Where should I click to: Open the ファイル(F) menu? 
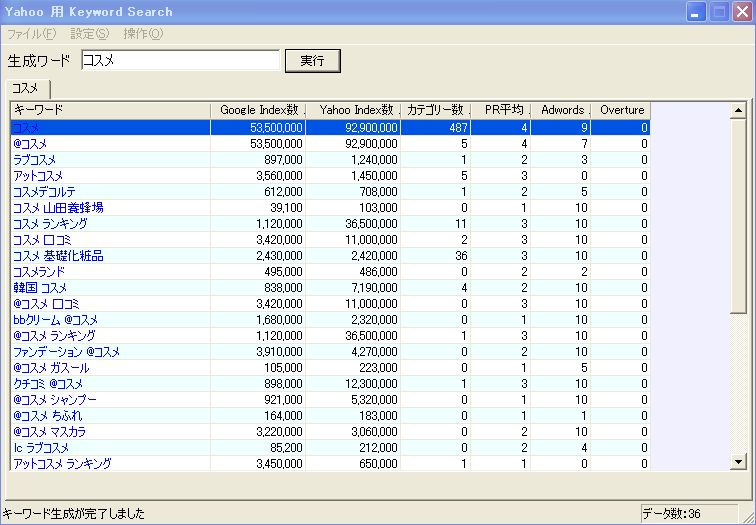(x=32, y=34)
